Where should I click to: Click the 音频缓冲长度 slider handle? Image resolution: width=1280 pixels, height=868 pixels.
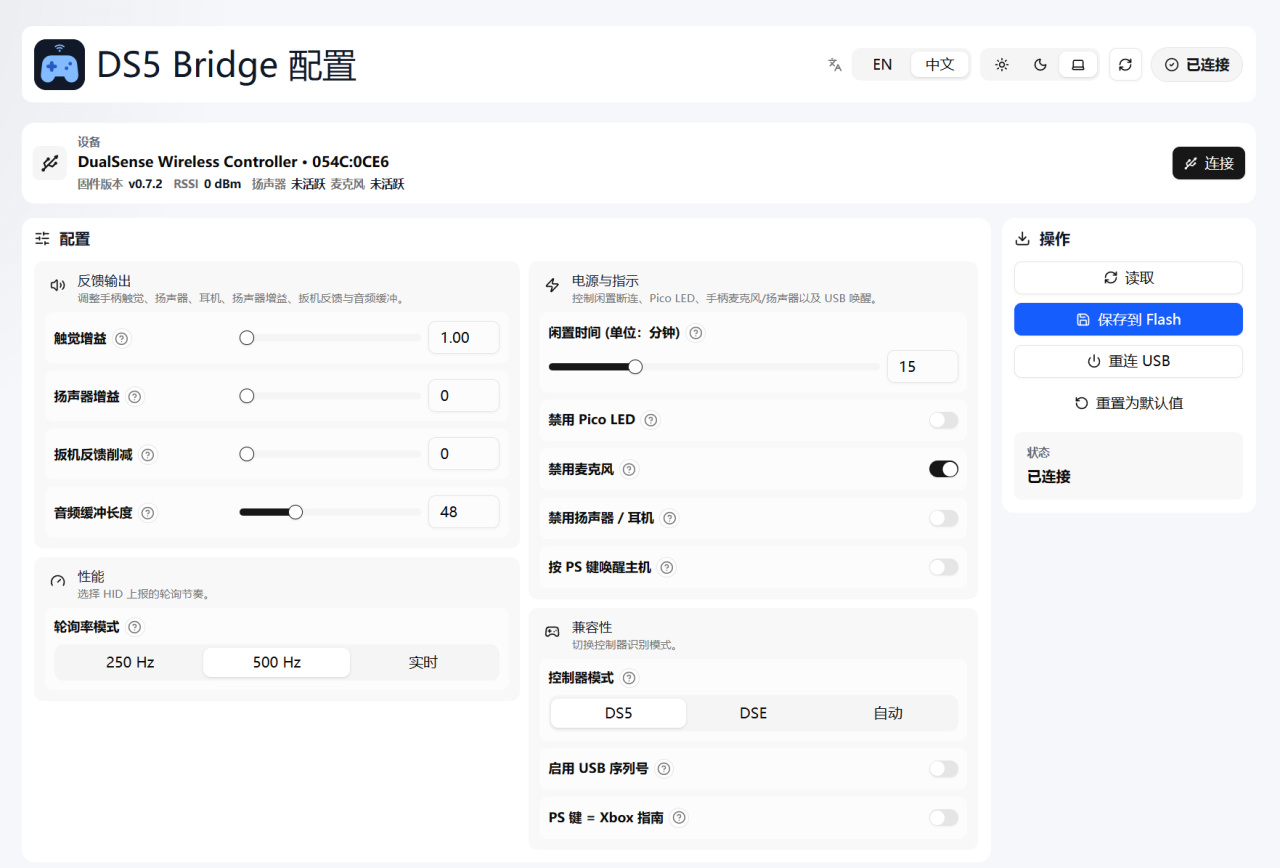295,512
